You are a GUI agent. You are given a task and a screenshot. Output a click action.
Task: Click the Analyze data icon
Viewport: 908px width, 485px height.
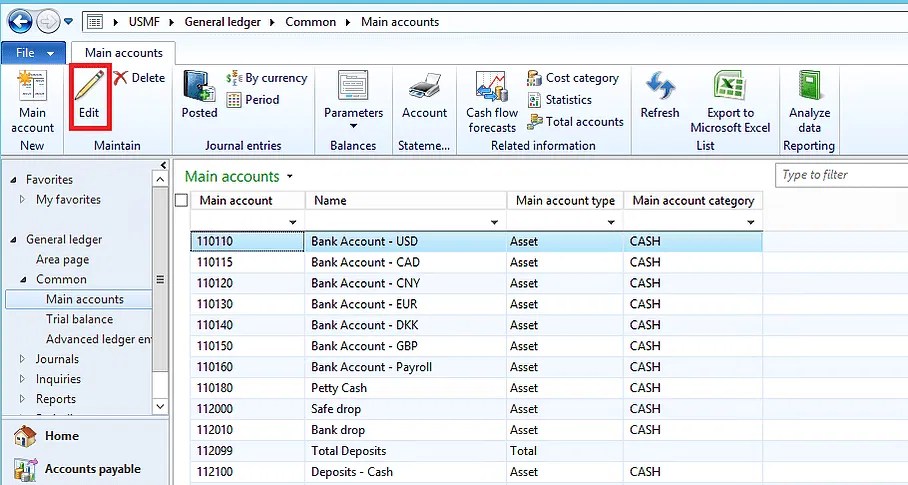pyautogui.click(x=810, y=86)
